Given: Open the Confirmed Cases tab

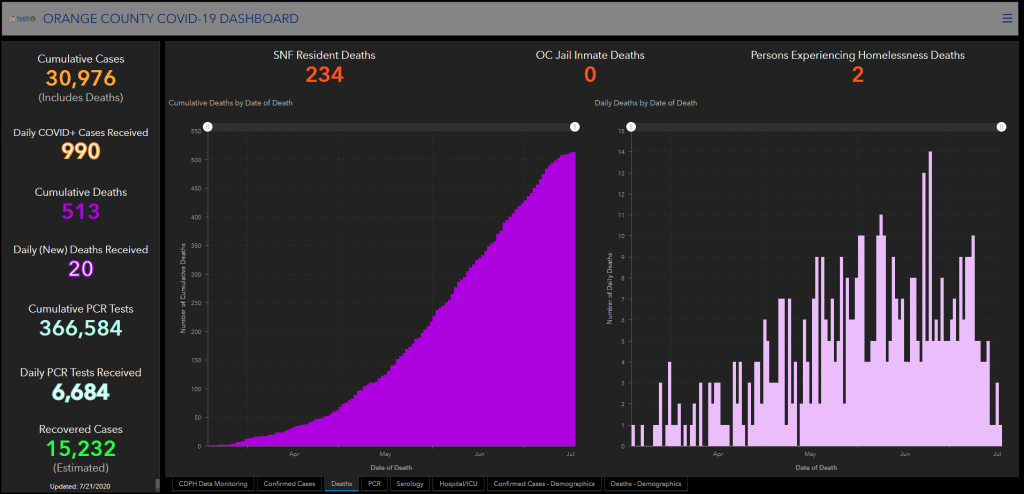Looking at the screenshot, I should [290, 484].
